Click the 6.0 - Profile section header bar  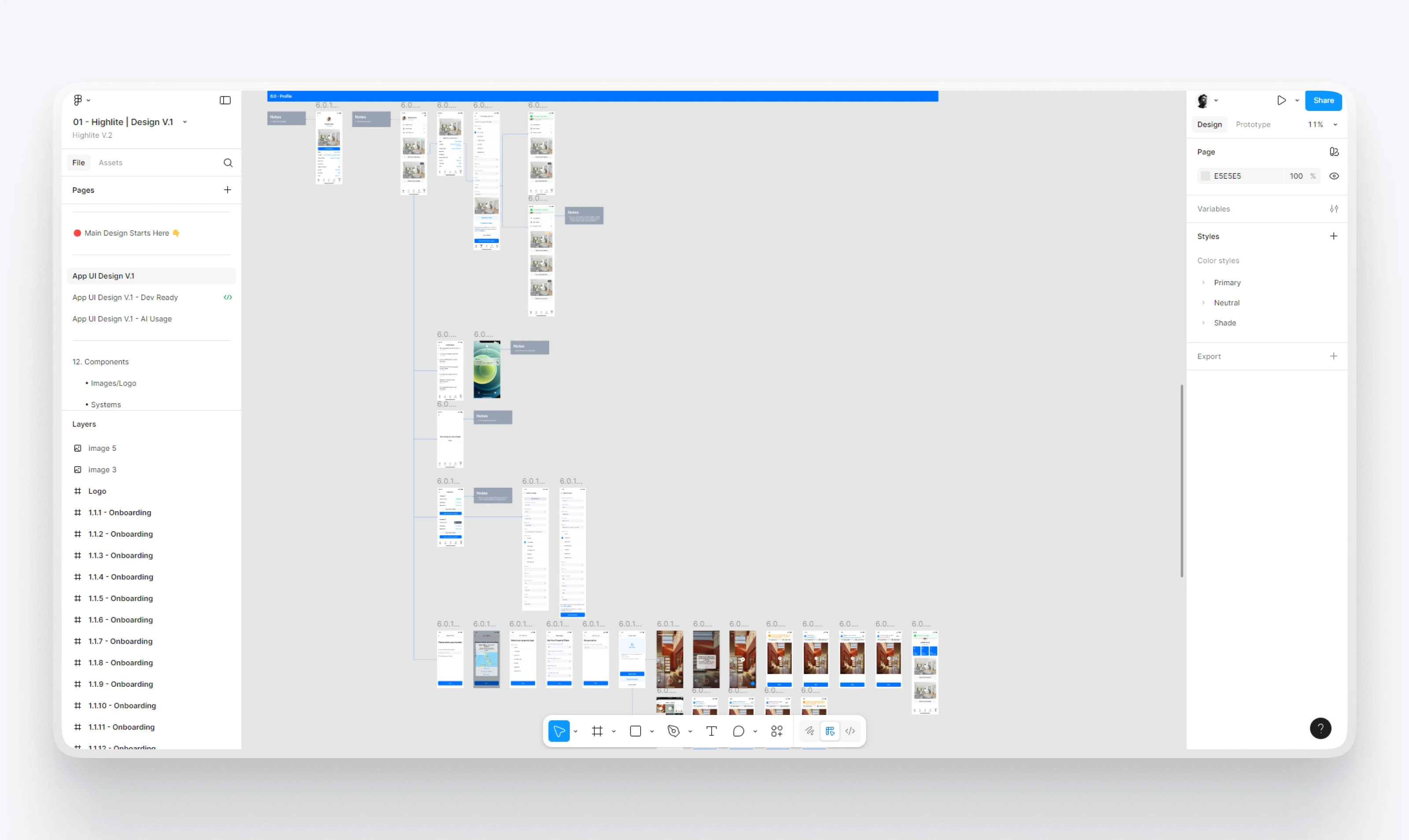[602, 96]
